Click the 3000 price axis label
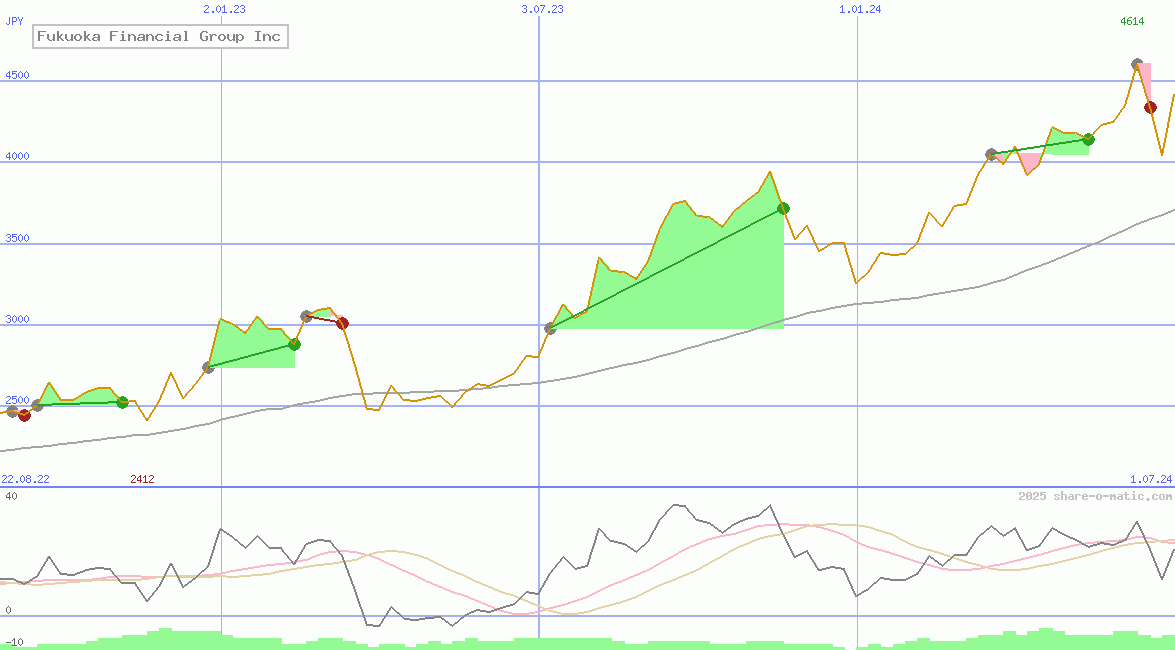Screen dimensions: 1175x650 (17, 319)
